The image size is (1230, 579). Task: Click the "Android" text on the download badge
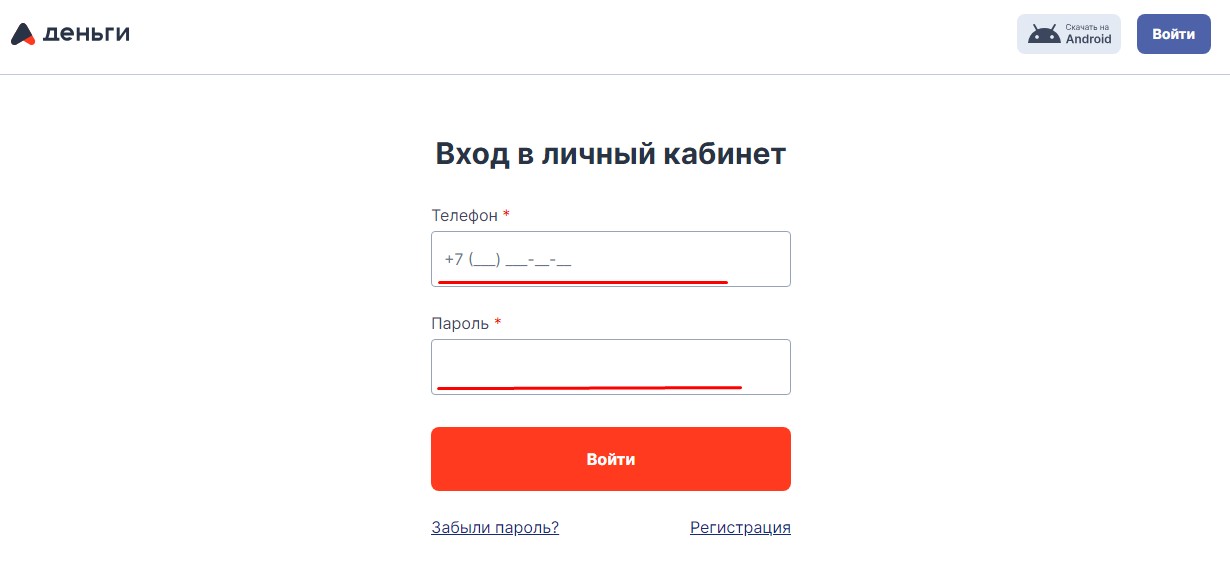click(x=1088, y=40)
